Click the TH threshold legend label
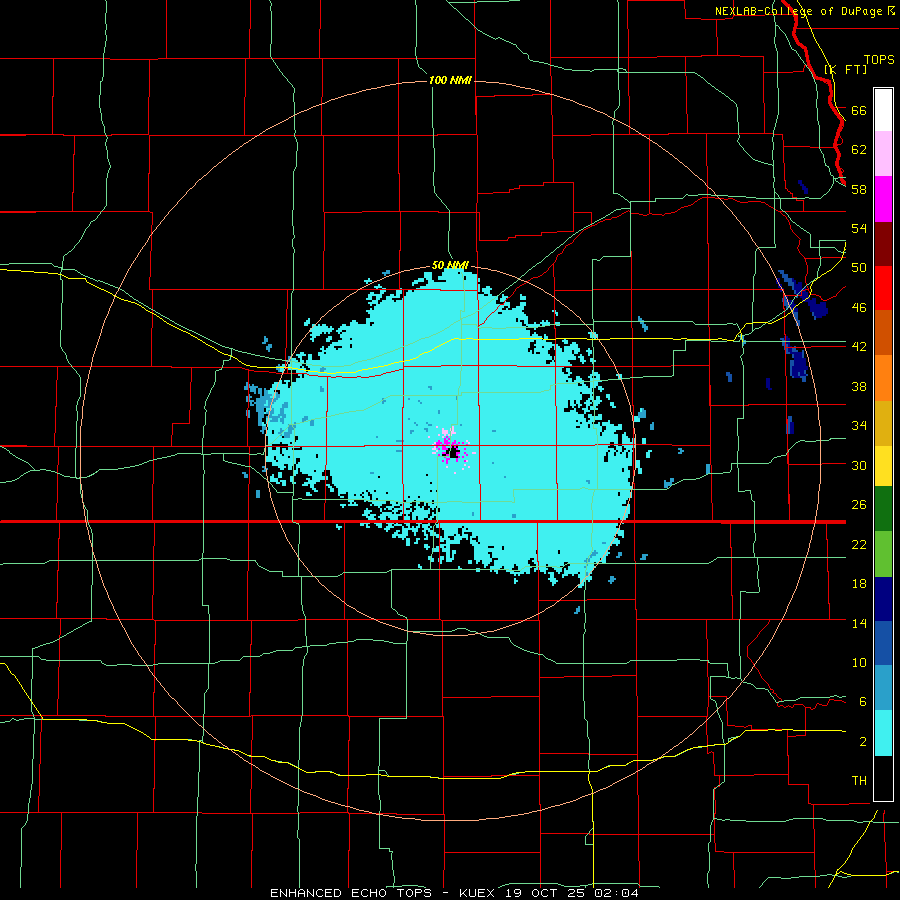 click(x=859, y=781)
